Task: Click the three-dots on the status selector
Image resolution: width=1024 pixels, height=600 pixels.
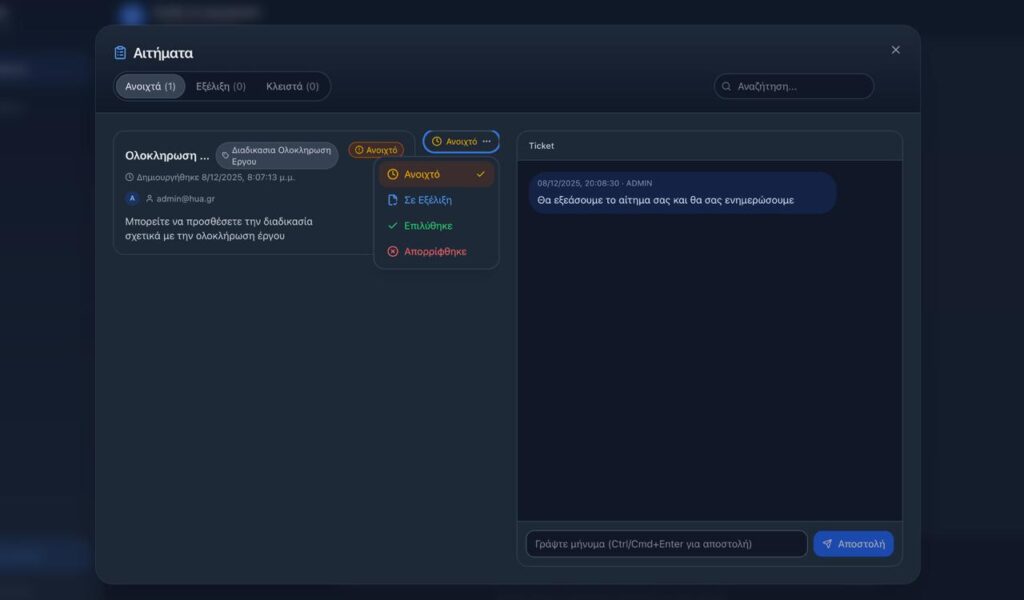Action: (487, 142)
